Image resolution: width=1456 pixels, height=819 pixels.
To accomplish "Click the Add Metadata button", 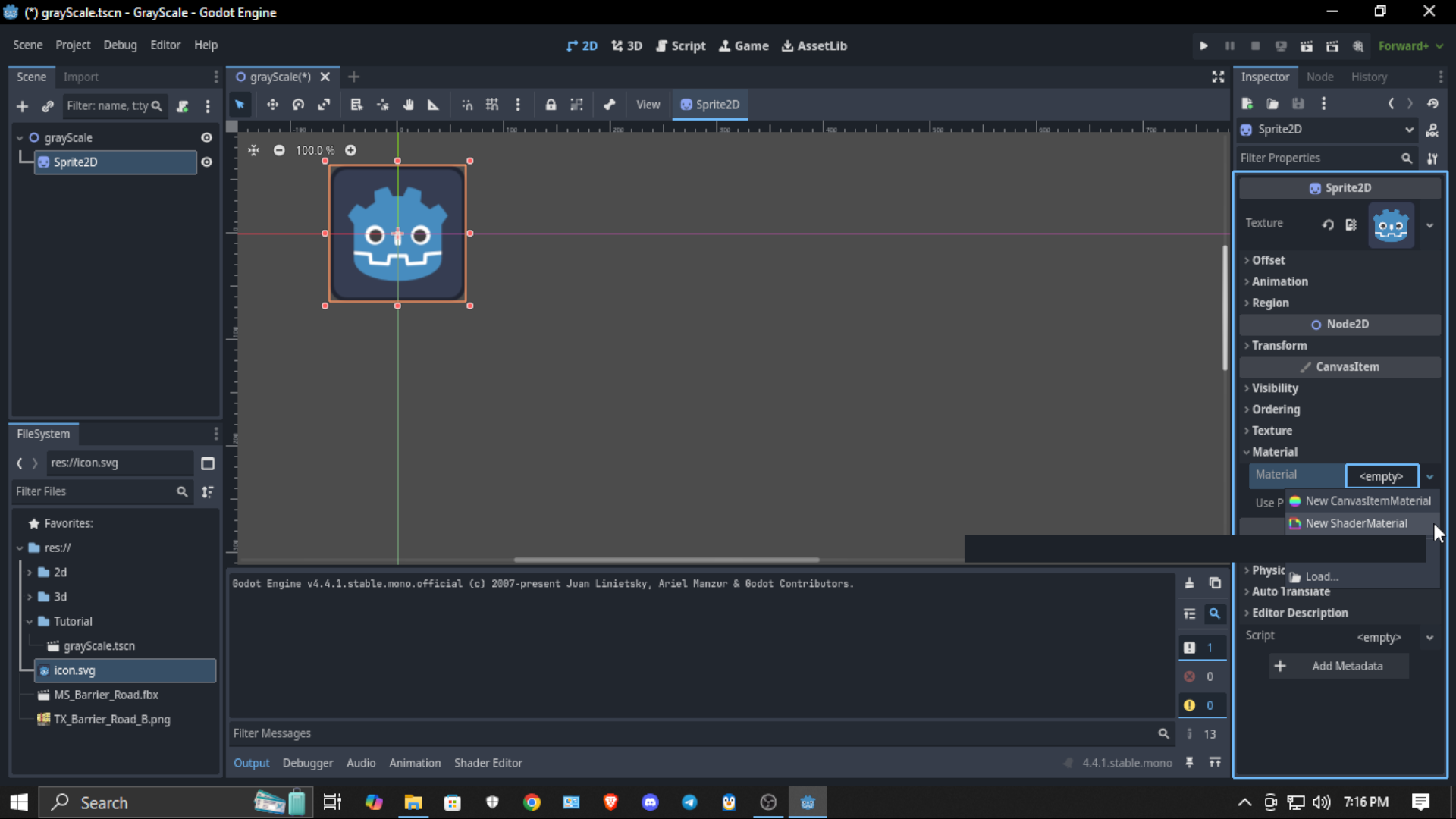I will click(1339, 666).
